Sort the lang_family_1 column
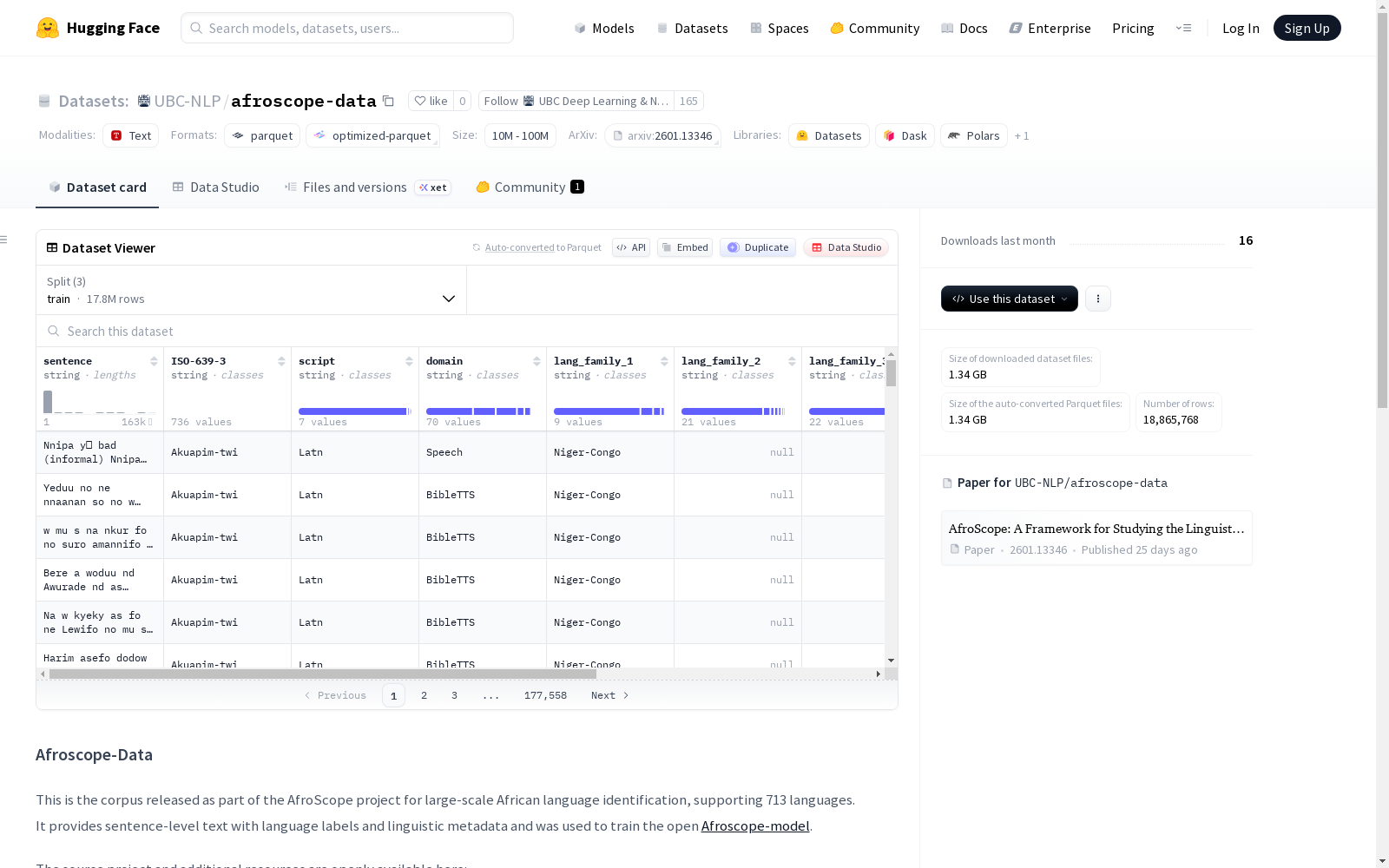1389x868 pixels. click(x=664, y=361)
